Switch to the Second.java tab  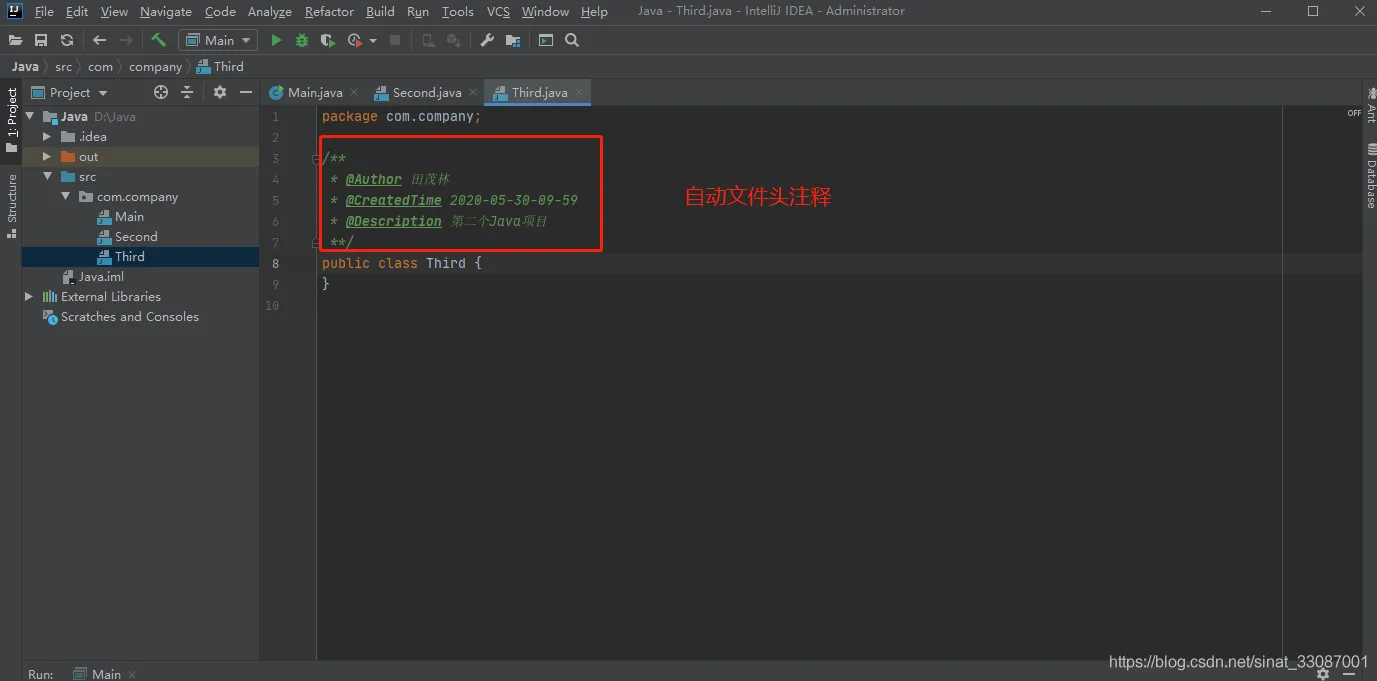coord(427,92)
